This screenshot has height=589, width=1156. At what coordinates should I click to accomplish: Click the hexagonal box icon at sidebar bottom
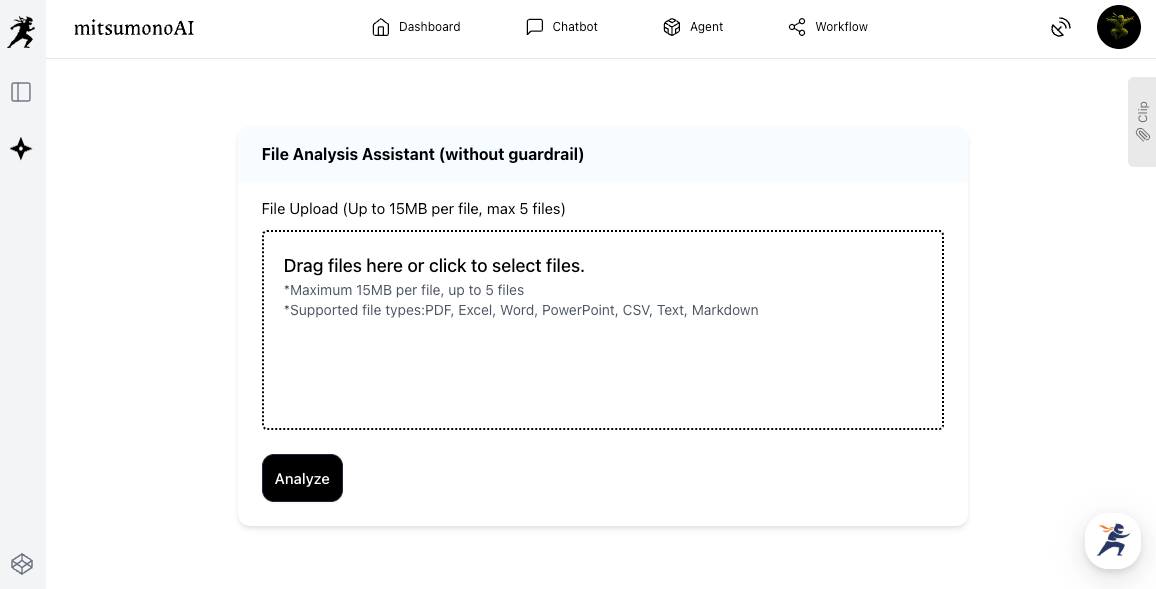22,564
